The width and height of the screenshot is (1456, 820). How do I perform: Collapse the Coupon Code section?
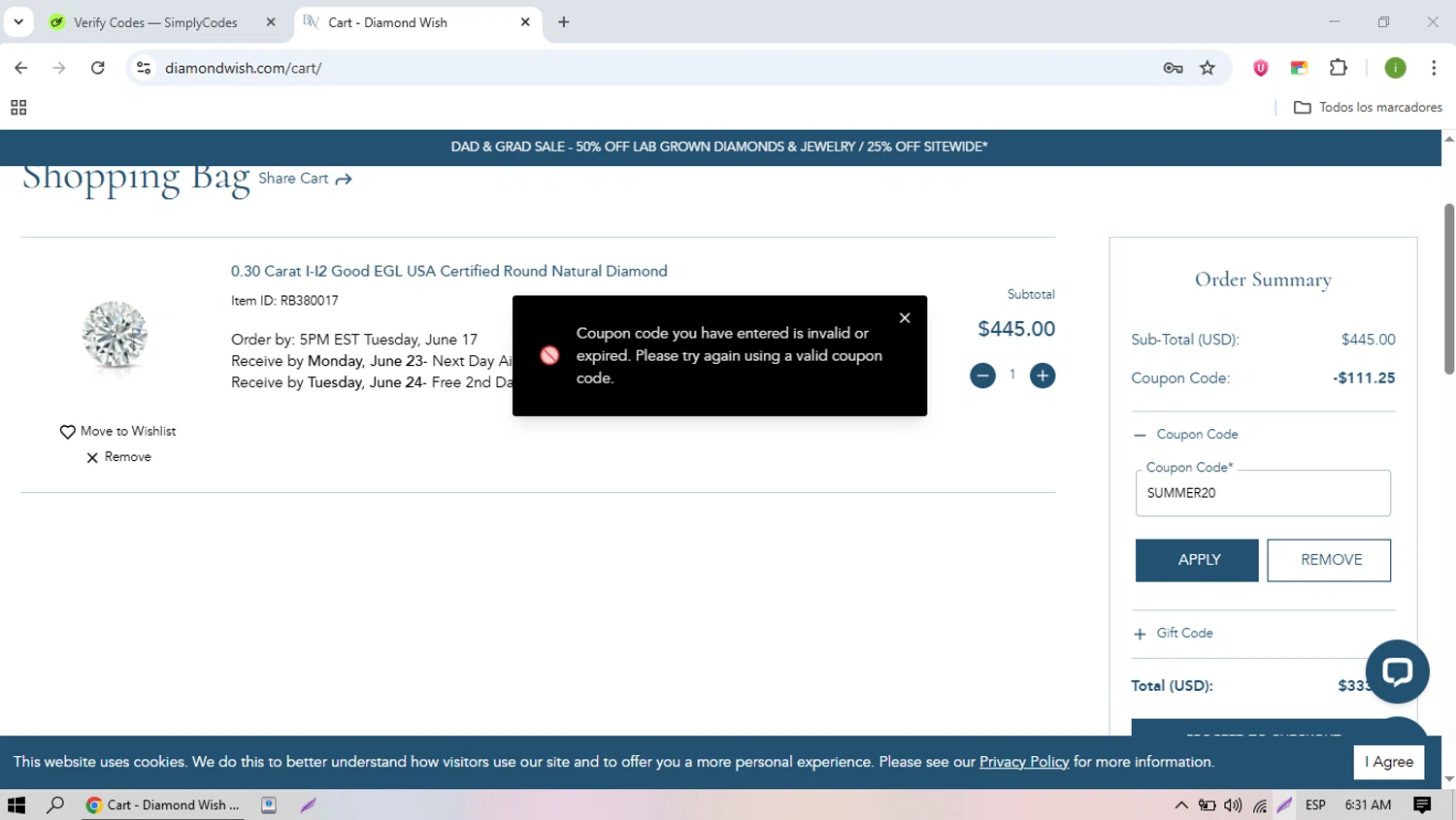pos(1186,434)
